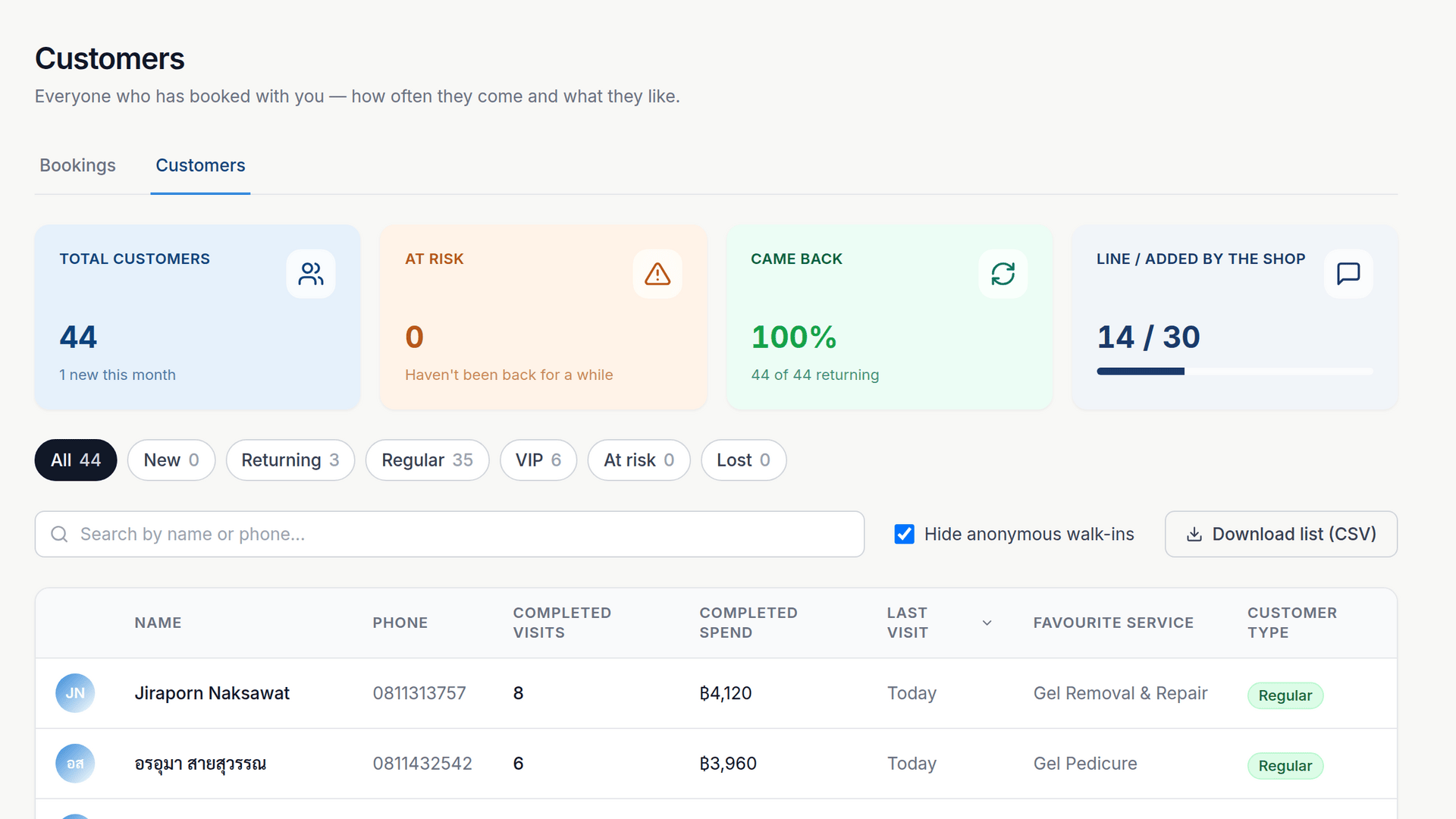Viewport: 1456px width, 819px height.
Task: Select the Customers tab
Action: click(x=200, y=165)
